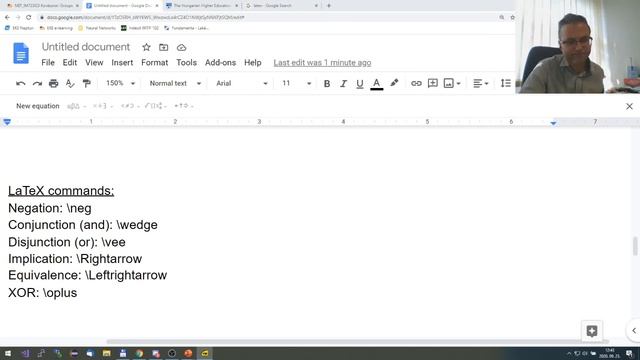The height and width of the screenshot is (360, 640).
Task: Click the browser address bar
Action: tap(269, 18)
